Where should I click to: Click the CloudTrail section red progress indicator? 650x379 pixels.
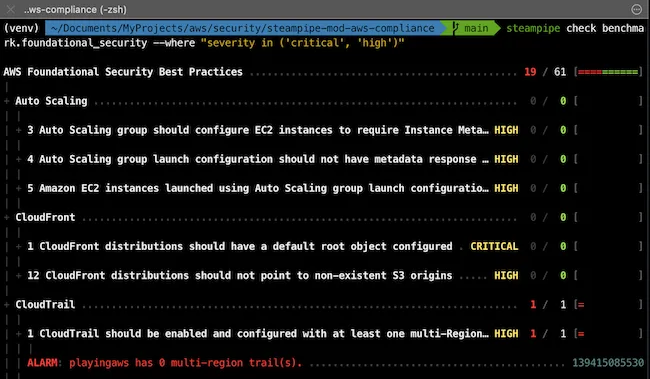click(x=581, y=305)
